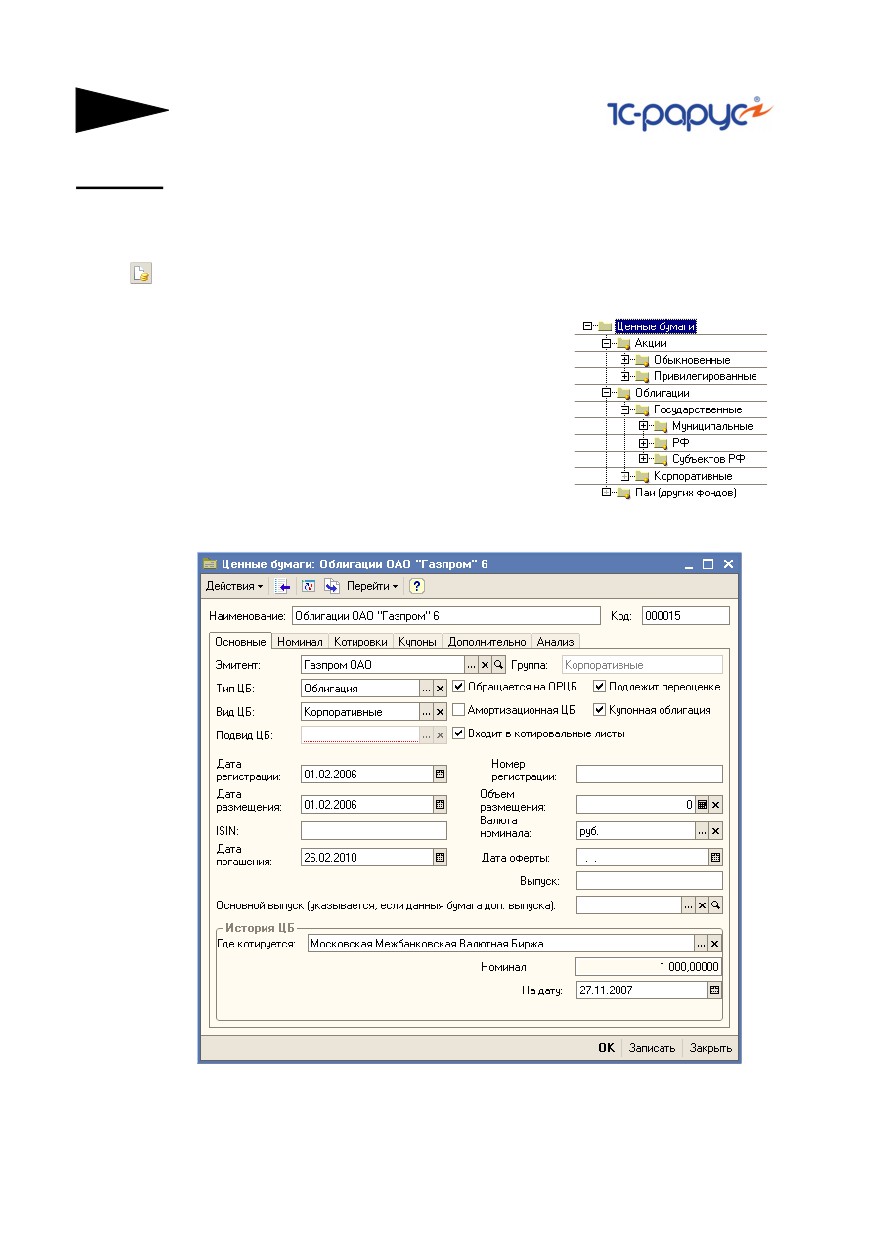875x1239 pixels.
Task: Clear the Валюта номинала field
Action: pos(716,831)
